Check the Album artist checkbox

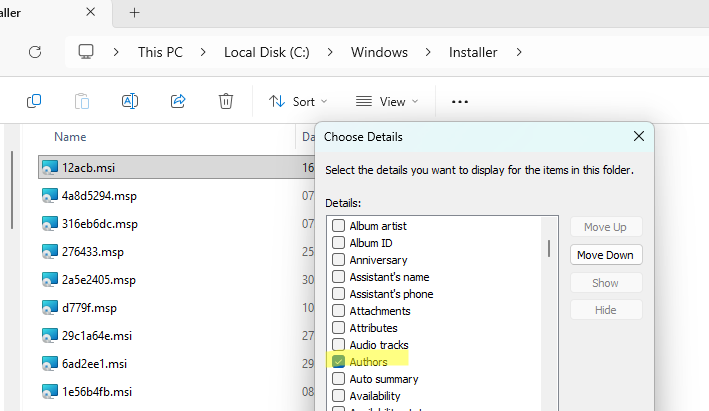click(x=338, y=226)
